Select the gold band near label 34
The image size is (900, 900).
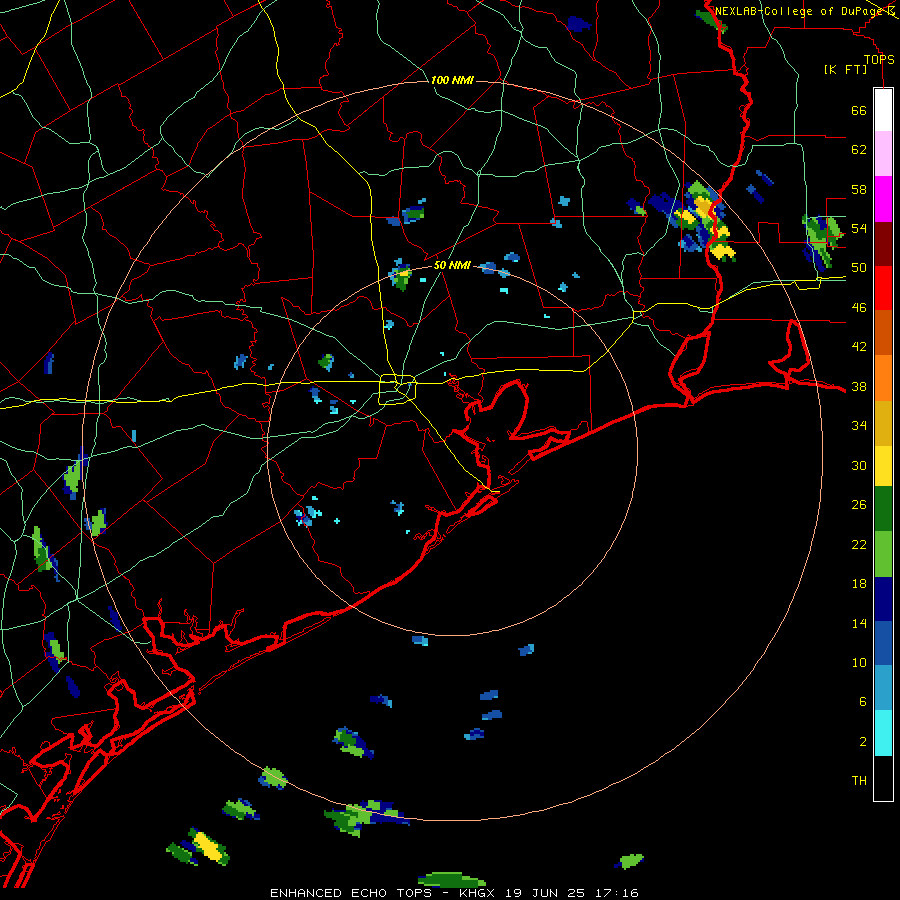(x=883, y=423)
